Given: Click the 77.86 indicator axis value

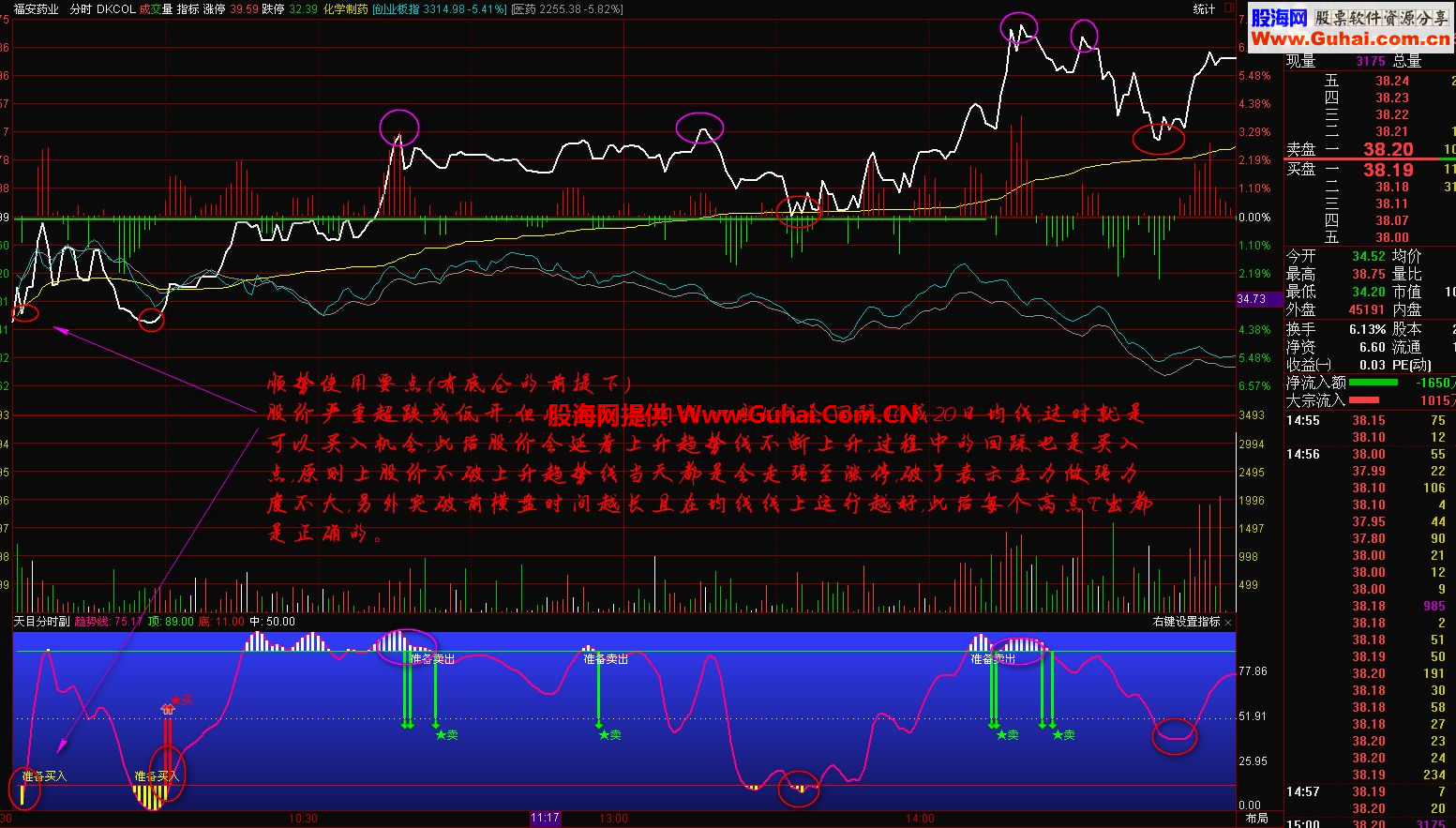Looking at the screenshot, I should (x=1253, y=672).
